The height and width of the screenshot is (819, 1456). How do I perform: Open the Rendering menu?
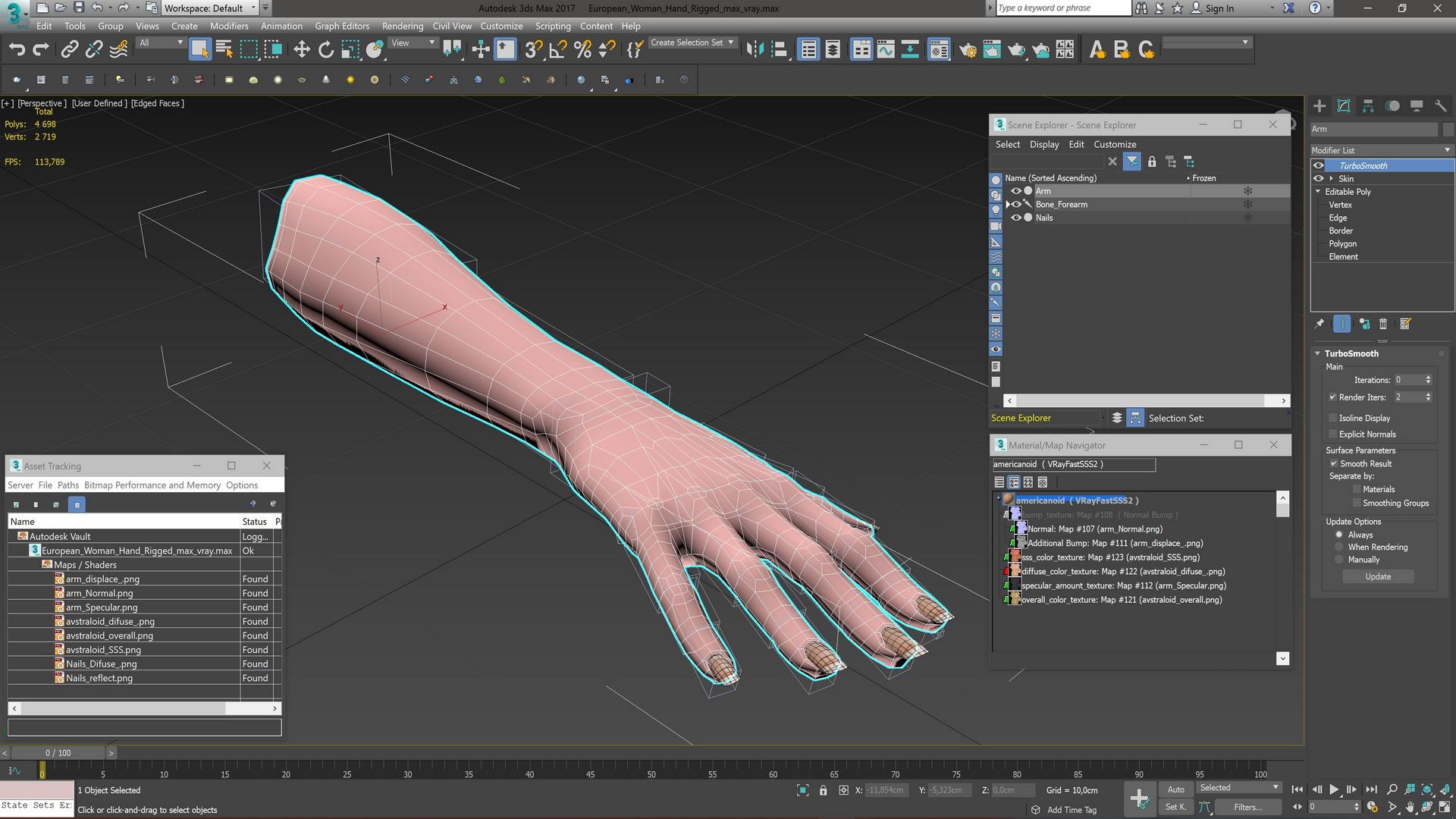pos(403,26)
